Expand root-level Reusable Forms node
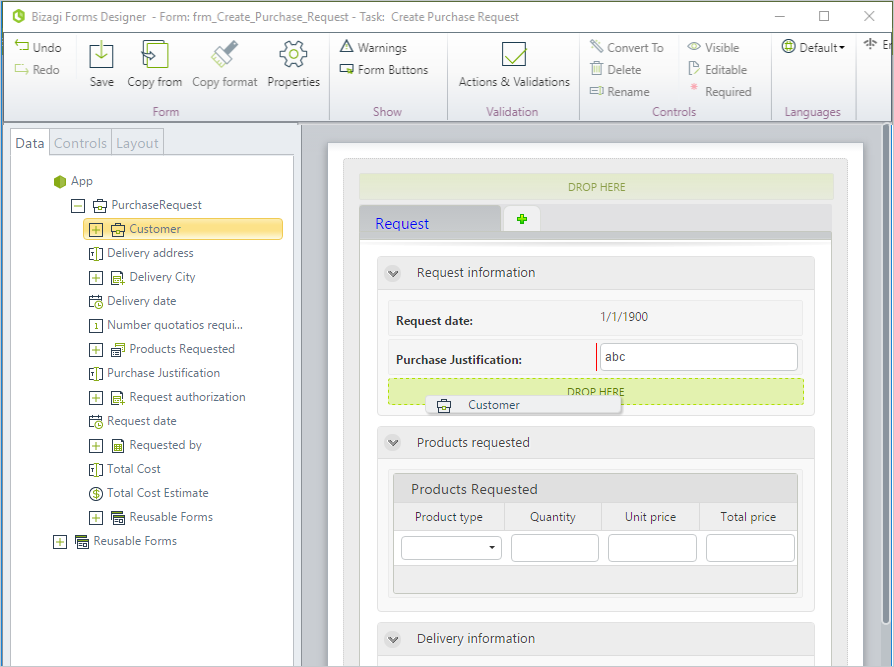The height and width of the screenshot is (667, 894). (x=60, y=542)
